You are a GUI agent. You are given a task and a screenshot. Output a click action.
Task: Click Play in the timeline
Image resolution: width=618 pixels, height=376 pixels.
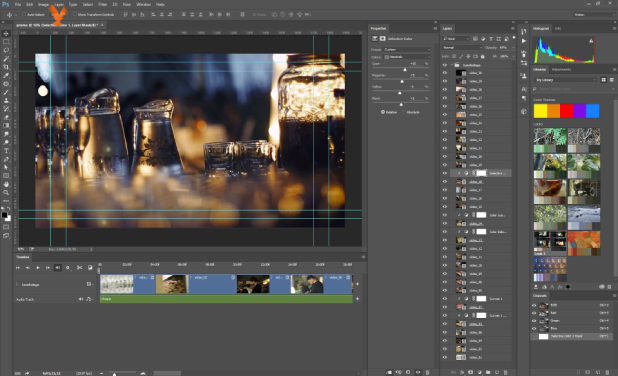[x=38, y=268]
